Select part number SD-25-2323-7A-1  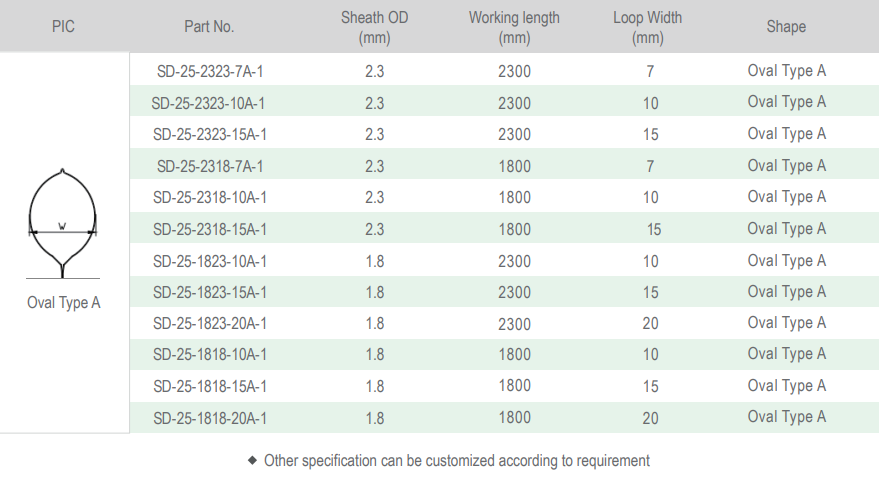point(210,71)
